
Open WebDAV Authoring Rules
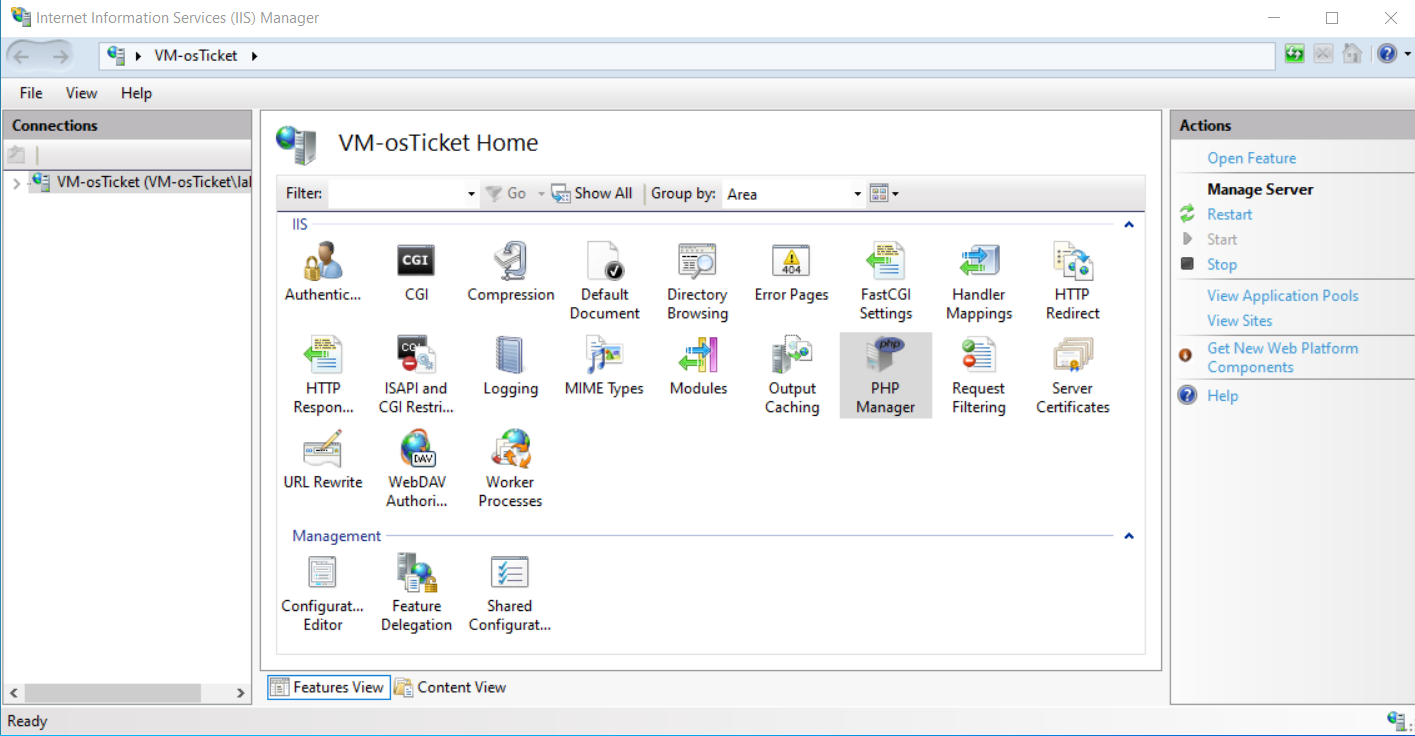(x=416, y=469)
